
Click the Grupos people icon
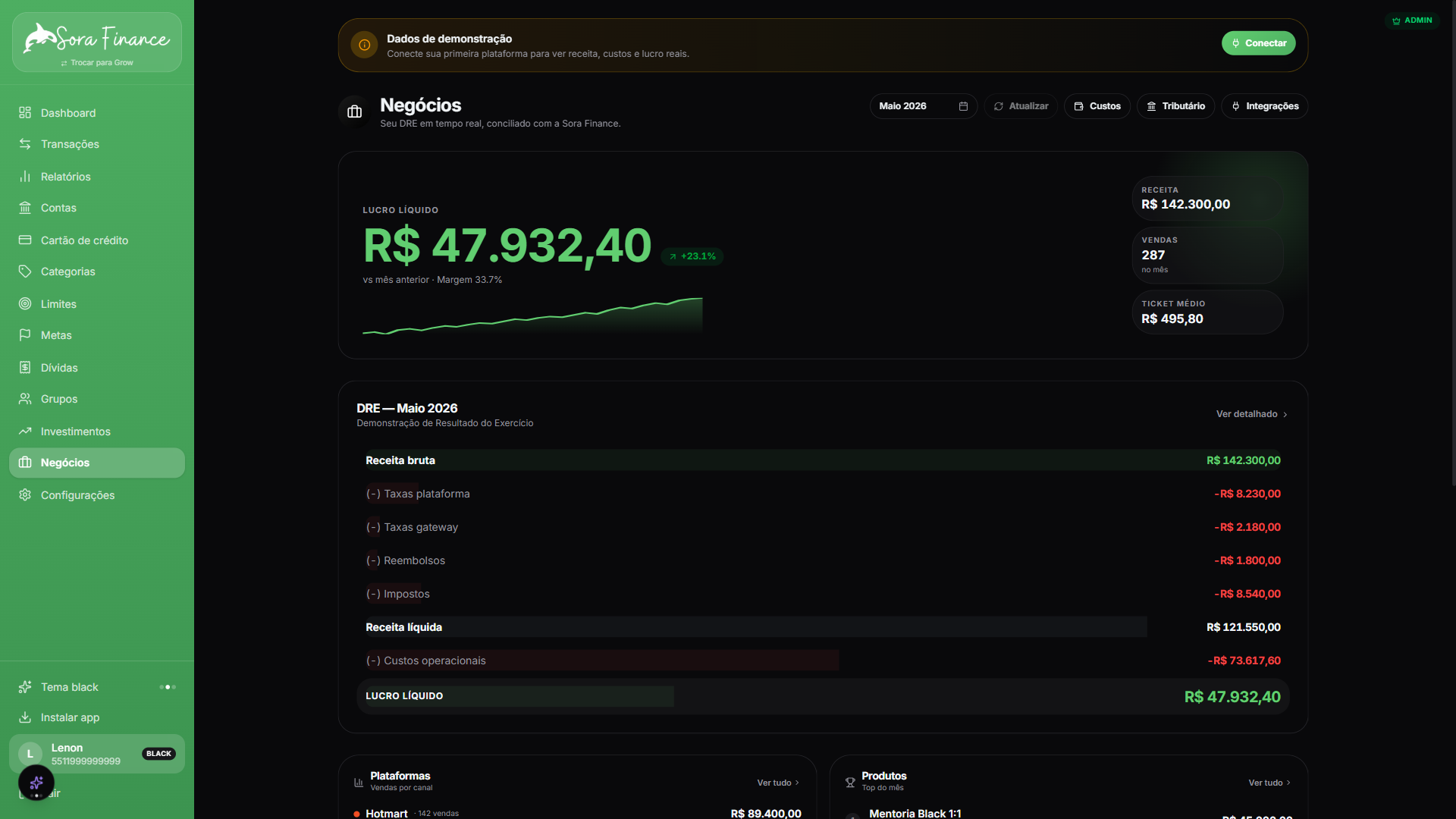click(25, 399)
